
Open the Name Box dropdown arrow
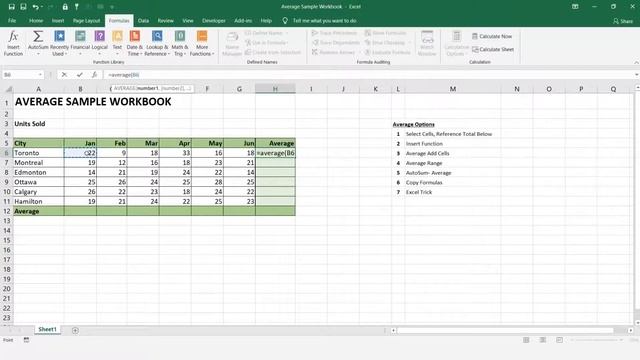40,75
